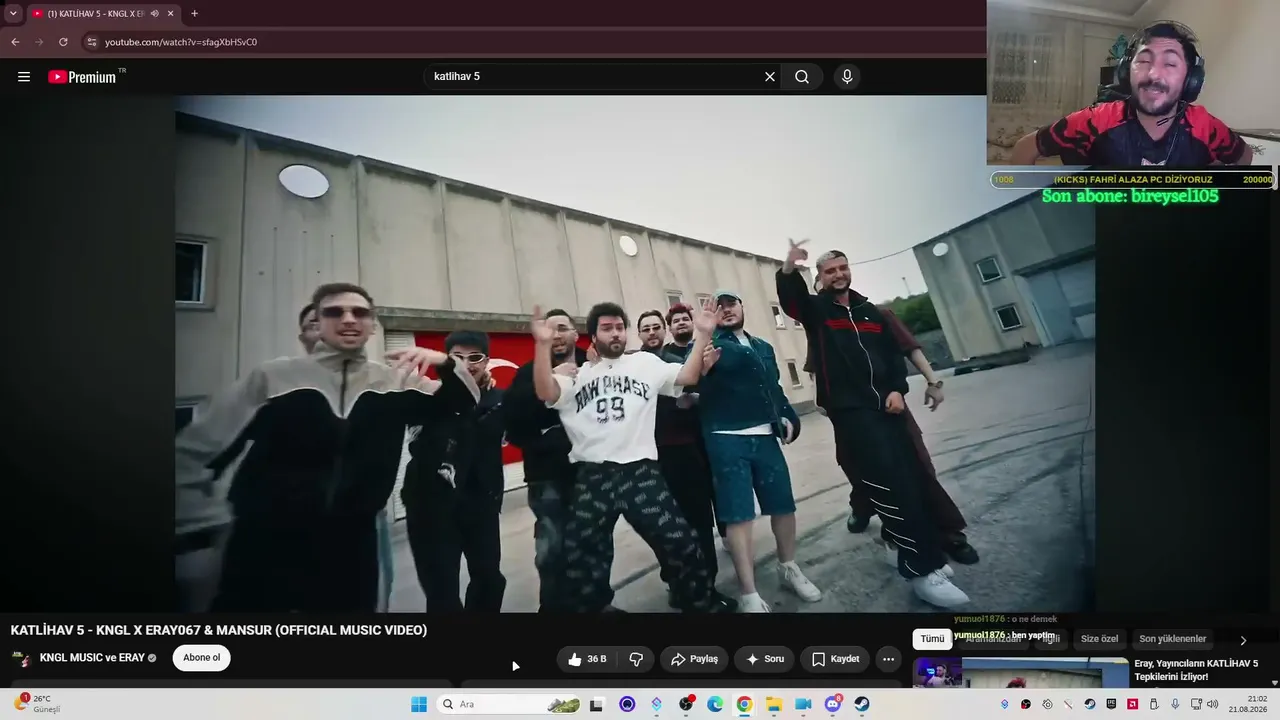Close the KATLİHAV 5 browser tab
Screen dimensions: 1280x720
pos(171,13)
